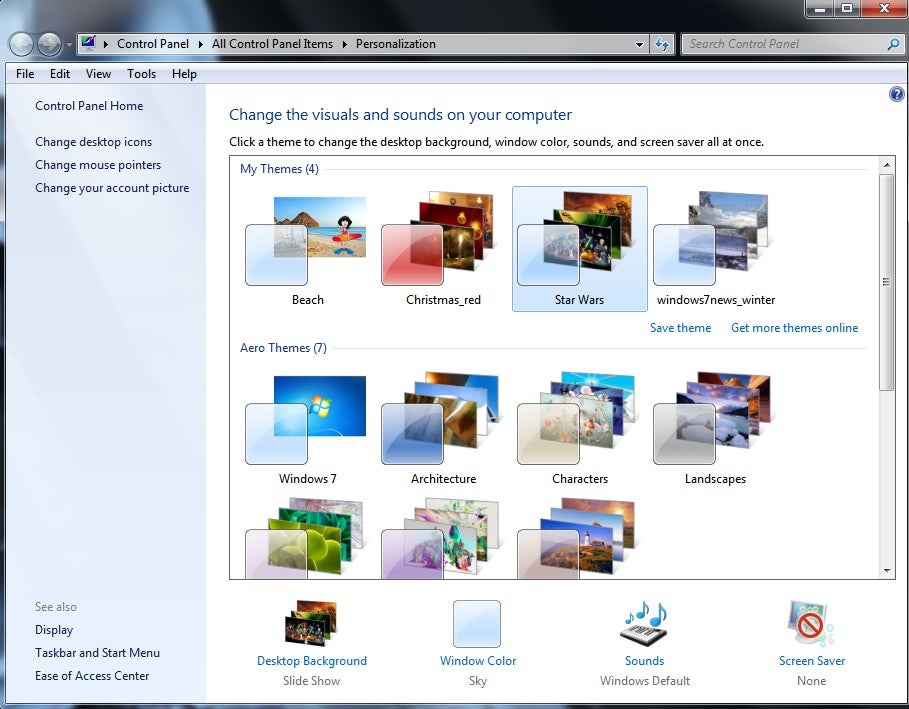Open the View menu

[98, 74]
